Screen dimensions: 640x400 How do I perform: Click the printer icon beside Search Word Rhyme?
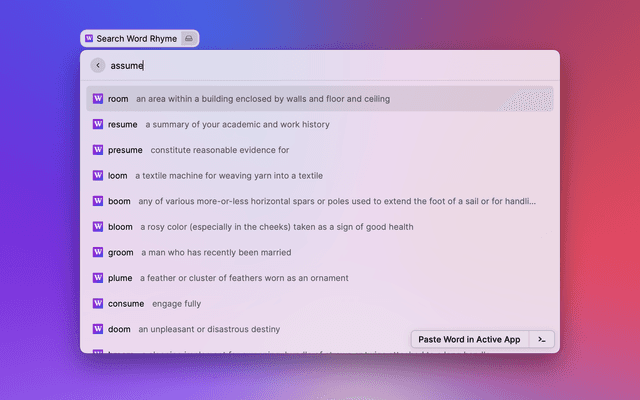(x=190, y=39)
